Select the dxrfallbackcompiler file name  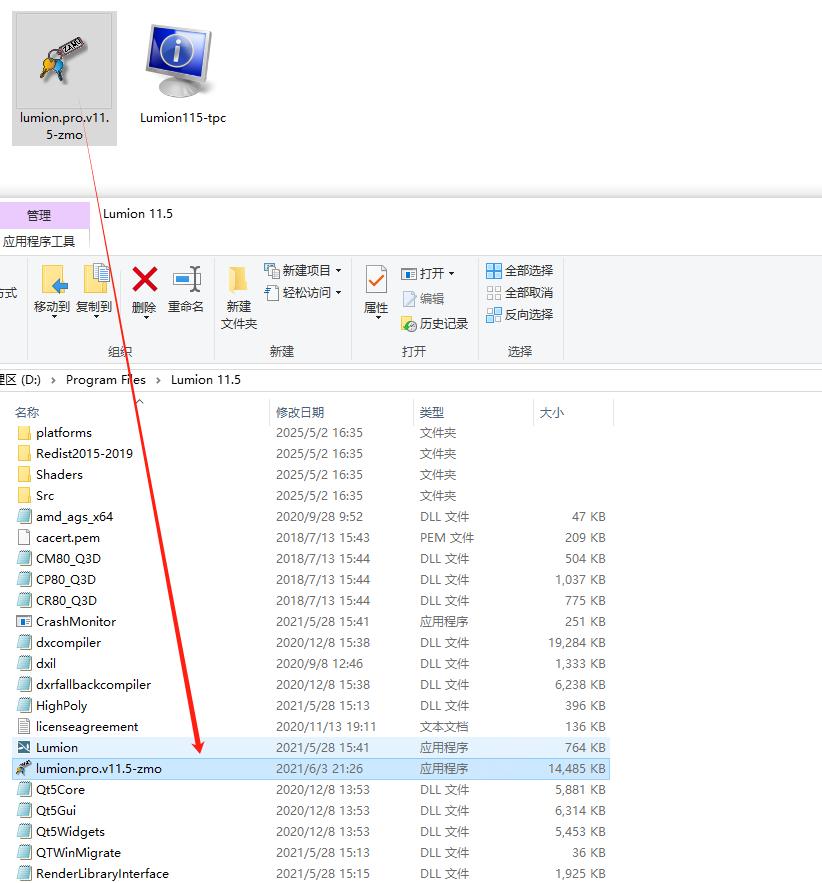tap(93, 685)
